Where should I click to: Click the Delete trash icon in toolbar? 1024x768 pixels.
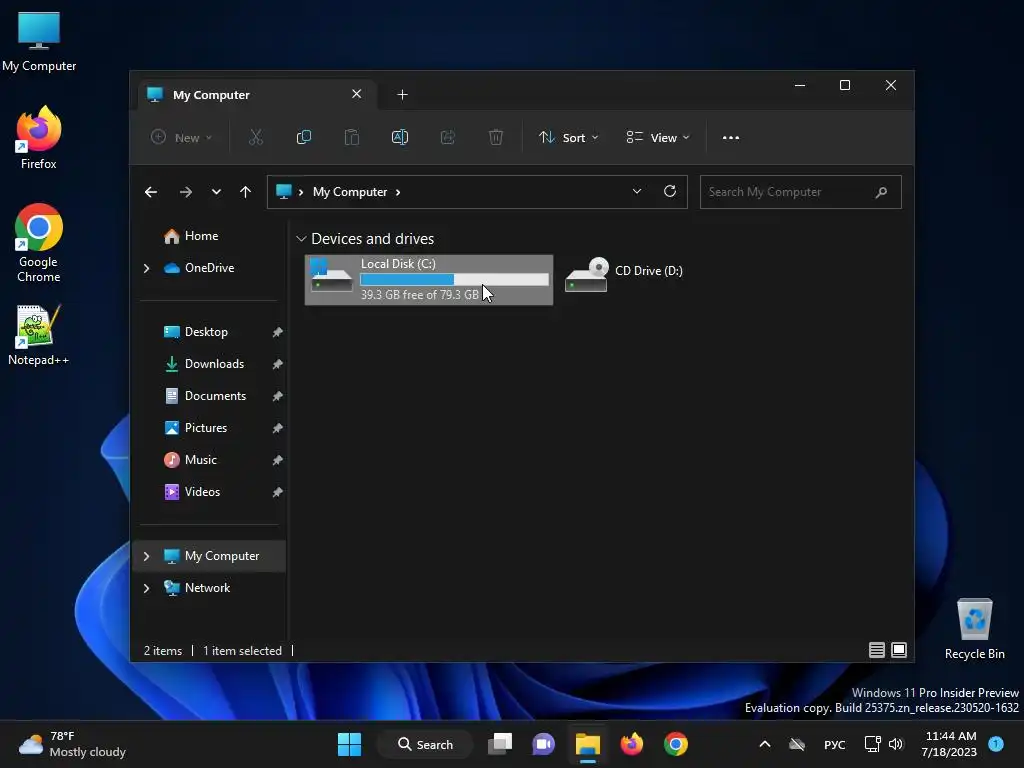point(496,137)
